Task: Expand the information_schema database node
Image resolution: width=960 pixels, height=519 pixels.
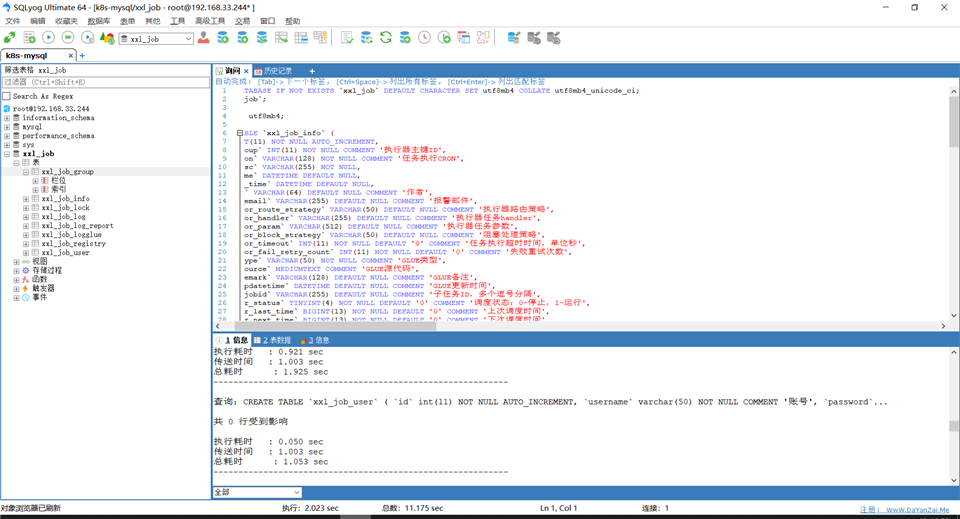Action: click(x=7, y=118)
